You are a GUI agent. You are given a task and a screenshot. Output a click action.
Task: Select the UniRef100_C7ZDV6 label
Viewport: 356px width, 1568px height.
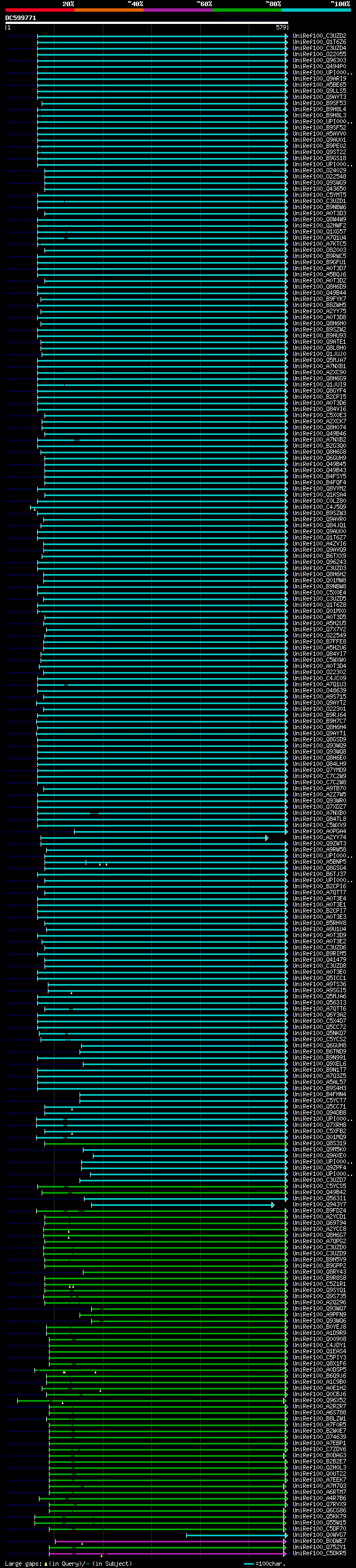pos(319,1449)
